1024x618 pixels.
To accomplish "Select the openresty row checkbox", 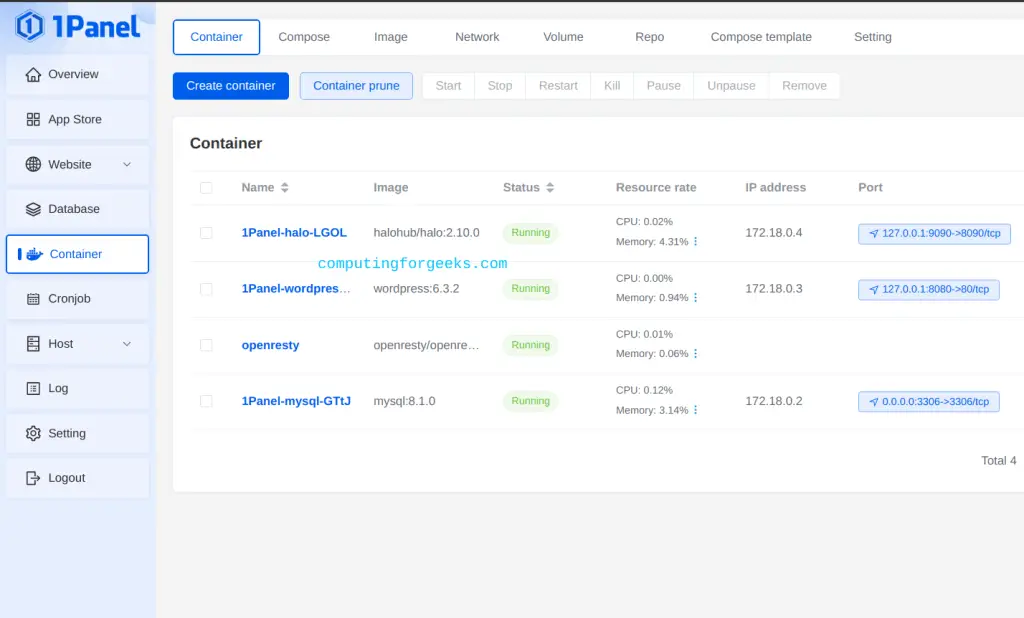I will 206,345.
